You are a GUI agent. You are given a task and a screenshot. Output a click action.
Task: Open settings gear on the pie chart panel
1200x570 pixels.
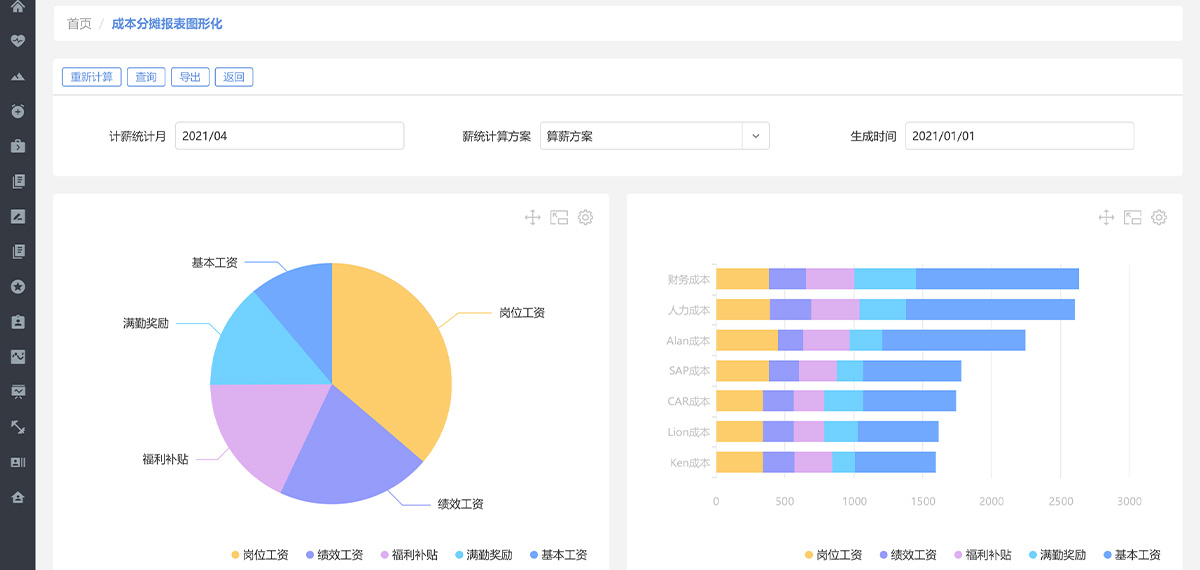point(585,217)
